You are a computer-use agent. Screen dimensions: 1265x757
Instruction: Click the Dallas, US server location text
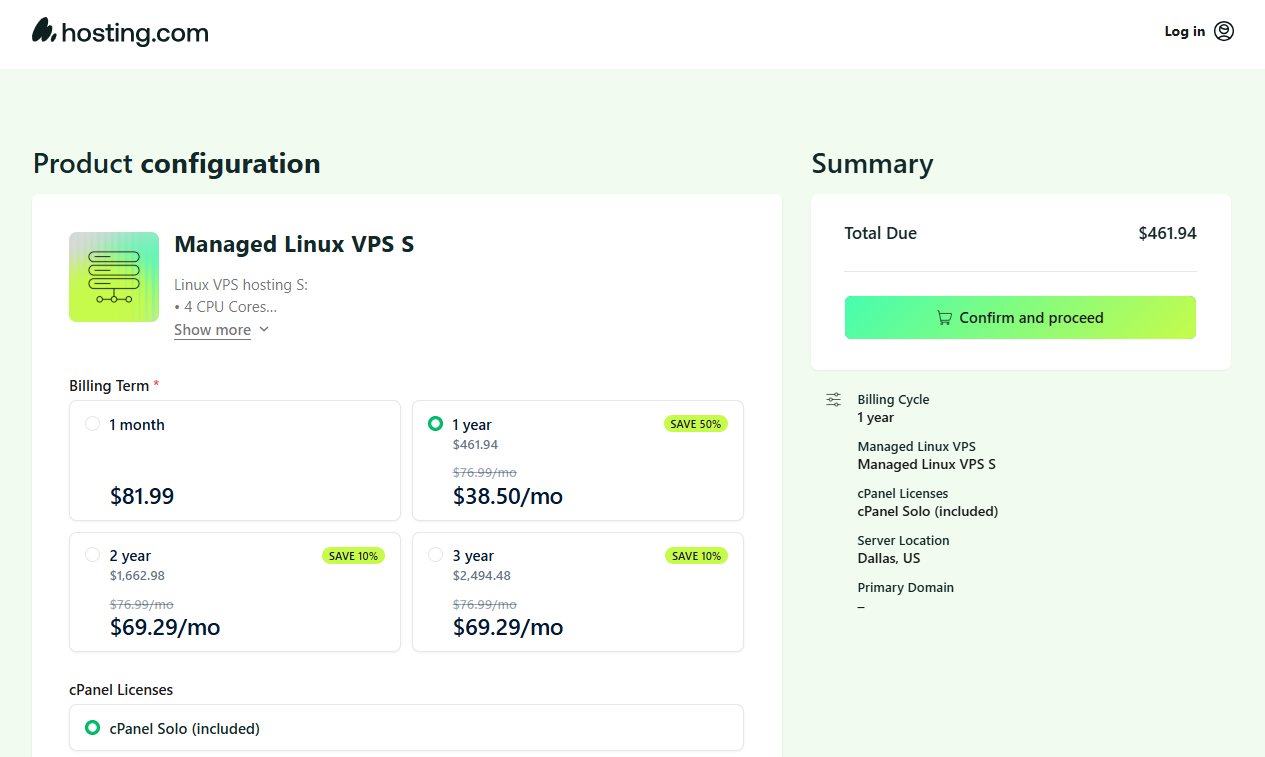click(889, 558)
